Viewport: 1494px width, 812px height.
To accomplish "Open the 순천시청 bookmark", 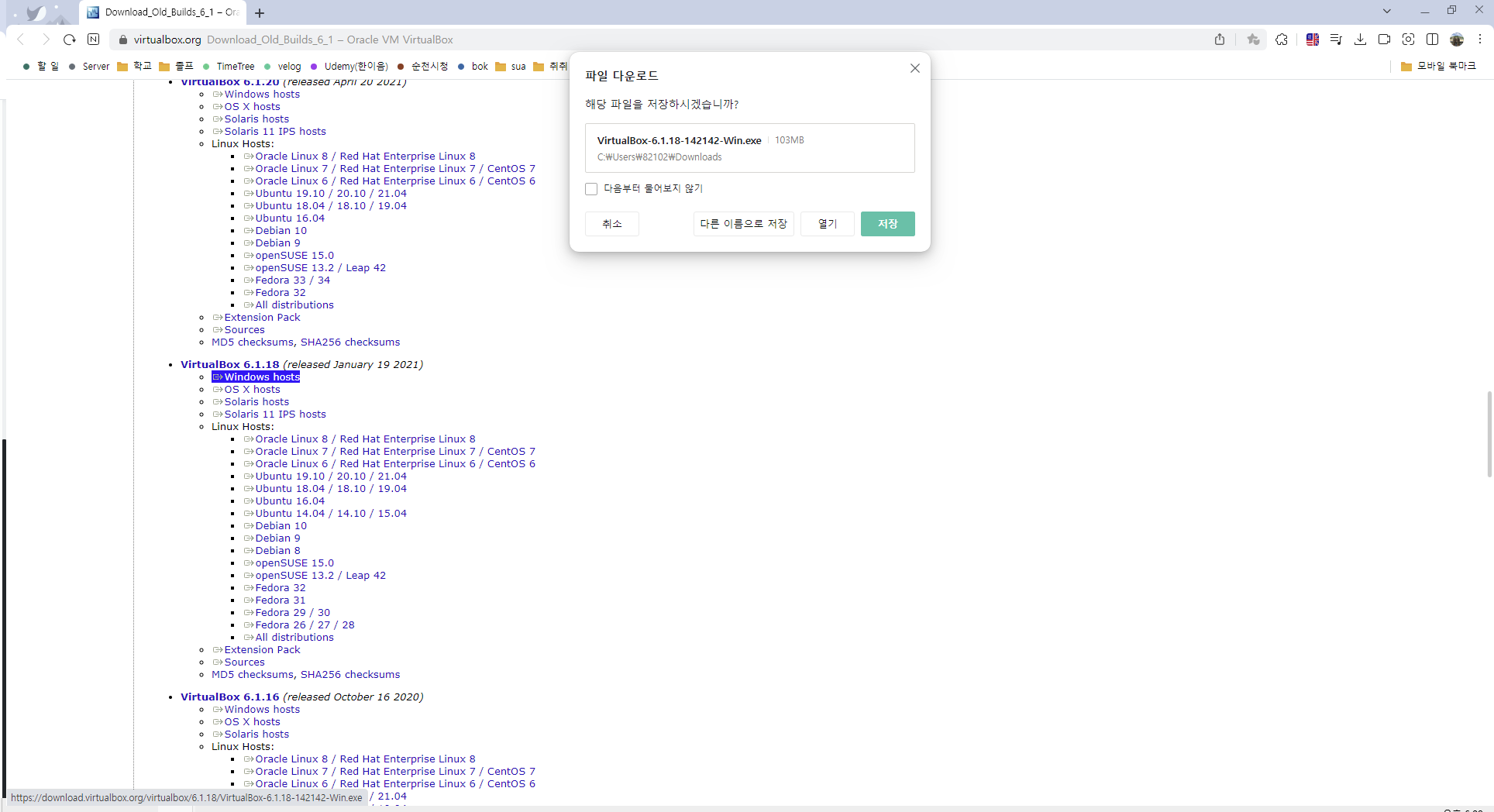I will [x=422, y=67].
